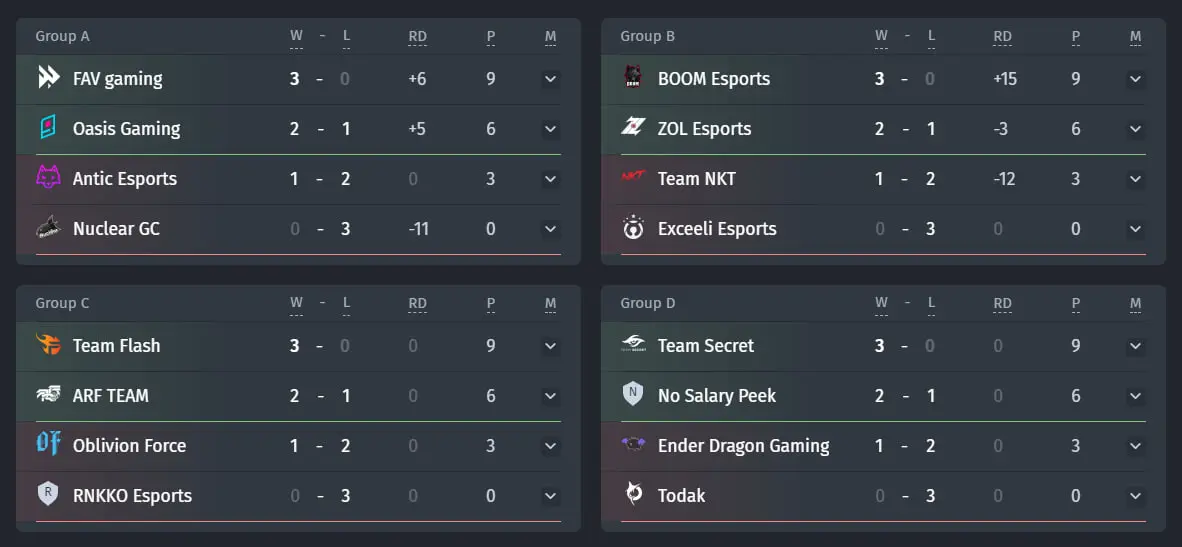Expand matches for ARF TEAM
Image resolution: width=1182 pixels, height=547 pixels.
550,396
